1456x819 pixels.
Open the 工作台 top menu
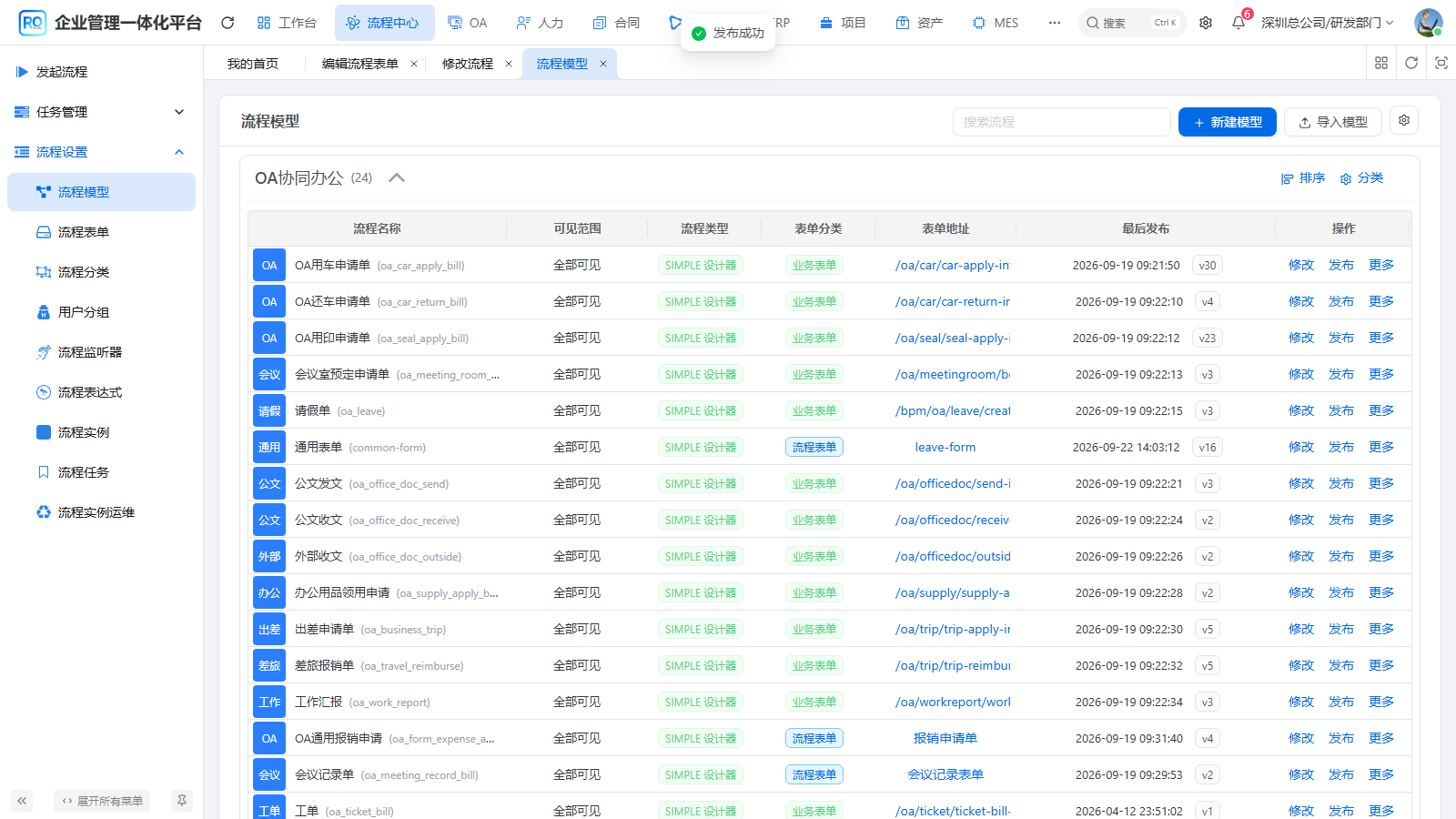[x=286, y=23]
